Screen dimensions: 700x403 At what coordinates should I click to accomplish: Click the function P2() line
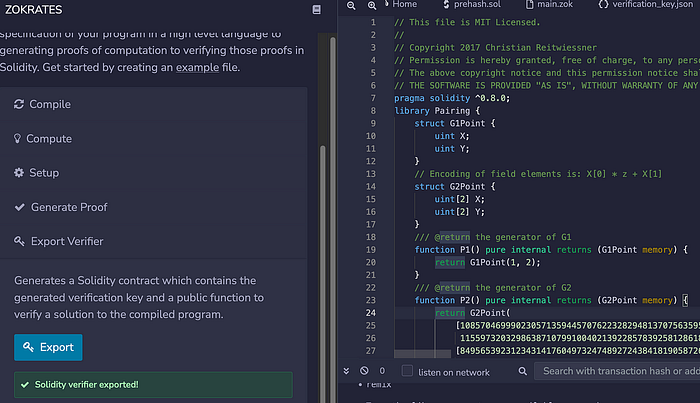click(551, 300)
